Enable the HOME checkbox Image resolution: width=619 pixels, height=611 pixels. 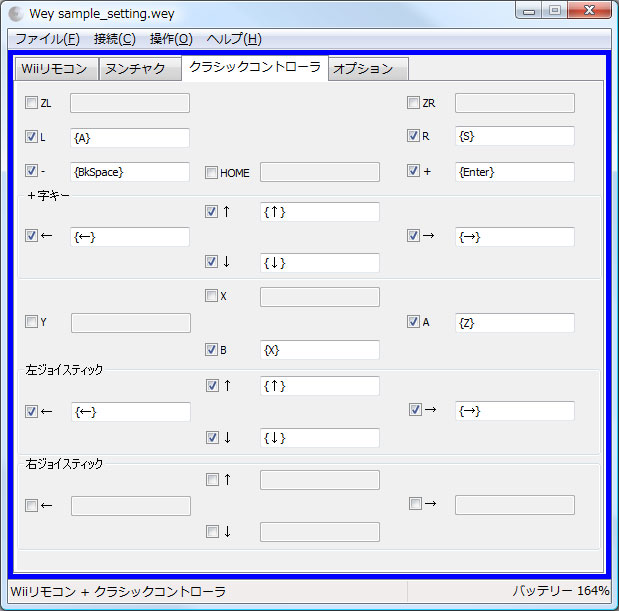211,172
